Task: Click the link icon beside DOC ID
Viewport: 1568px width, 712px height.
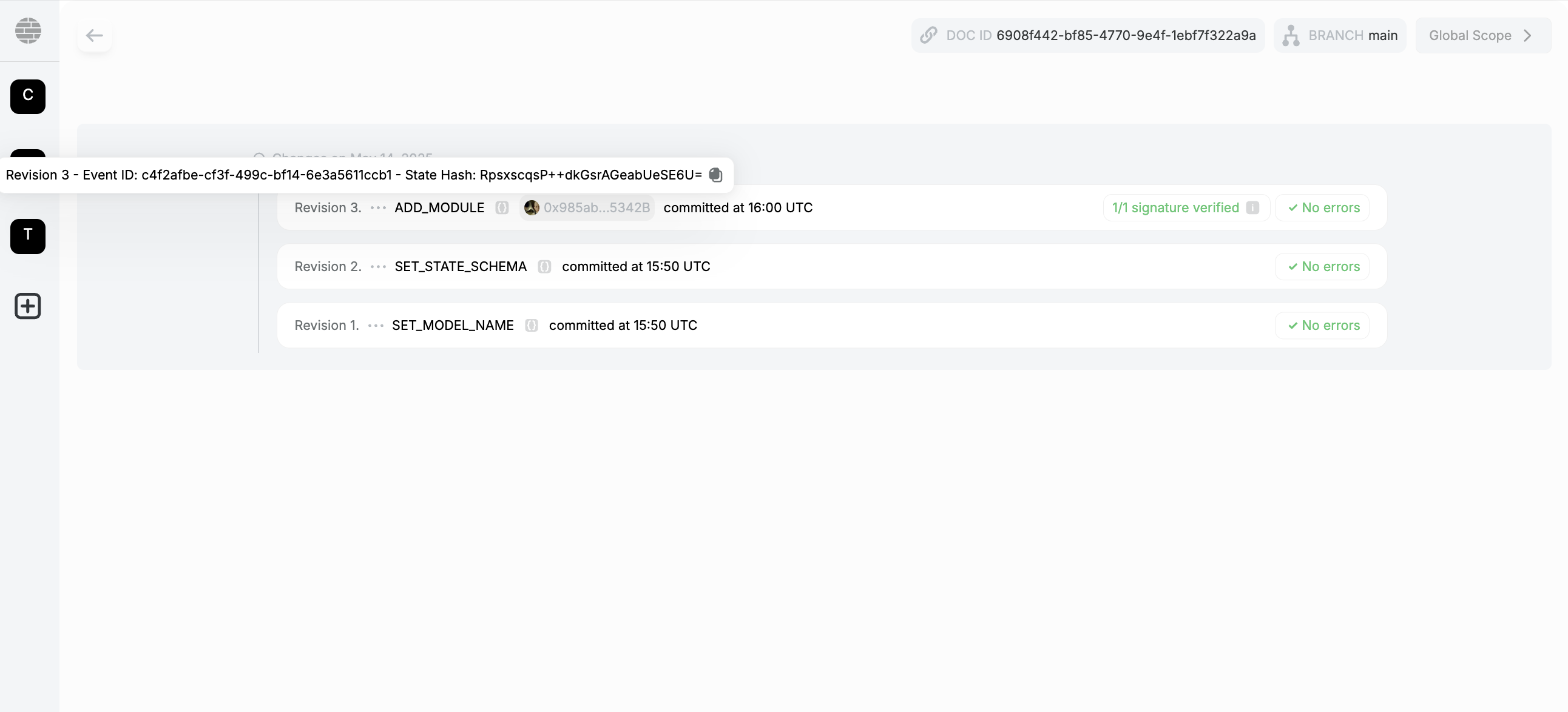Action: coord(929,35)
